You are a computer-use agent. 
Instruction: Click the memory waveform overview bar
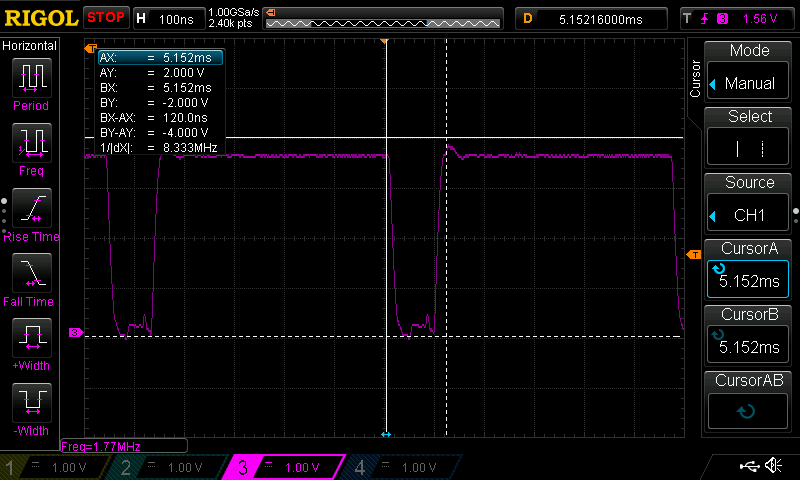tap(383, 19)
